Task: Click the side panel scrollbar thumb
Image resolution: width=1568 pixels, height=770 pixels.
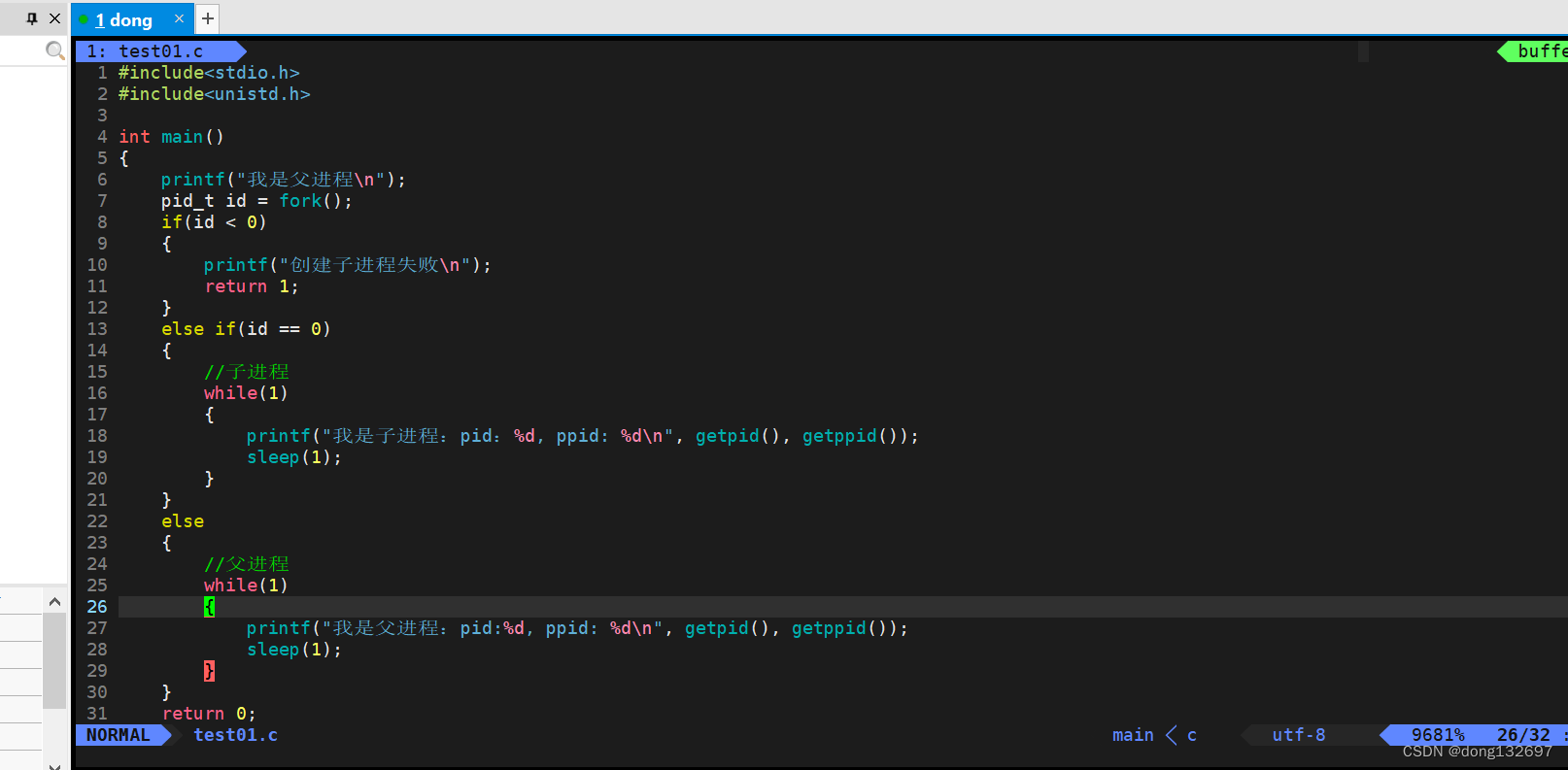Action: (54, 660)
